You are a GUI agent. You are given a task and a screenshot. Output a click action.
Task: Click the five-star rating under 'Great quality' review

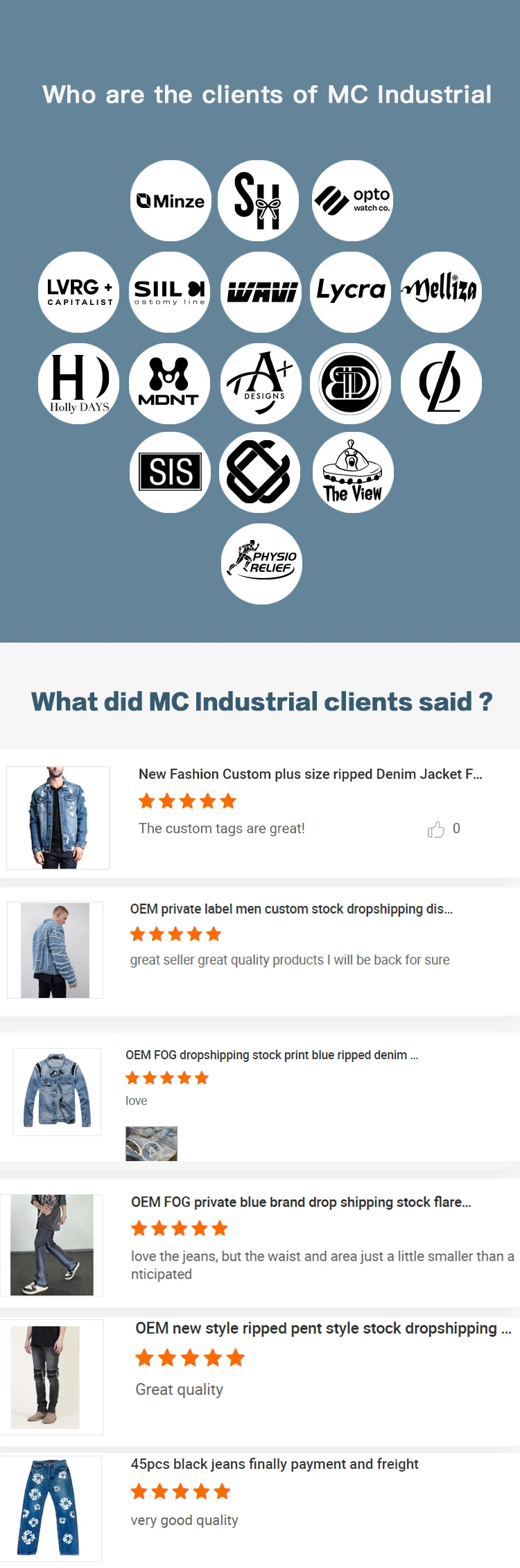point(190,1358)
